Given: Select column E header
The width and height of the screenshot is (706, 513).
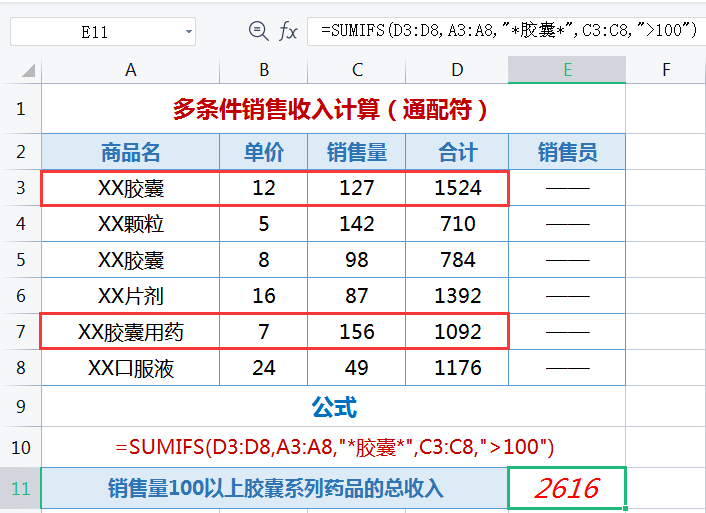Looking at the screenshot, I should tap(567, 70).
